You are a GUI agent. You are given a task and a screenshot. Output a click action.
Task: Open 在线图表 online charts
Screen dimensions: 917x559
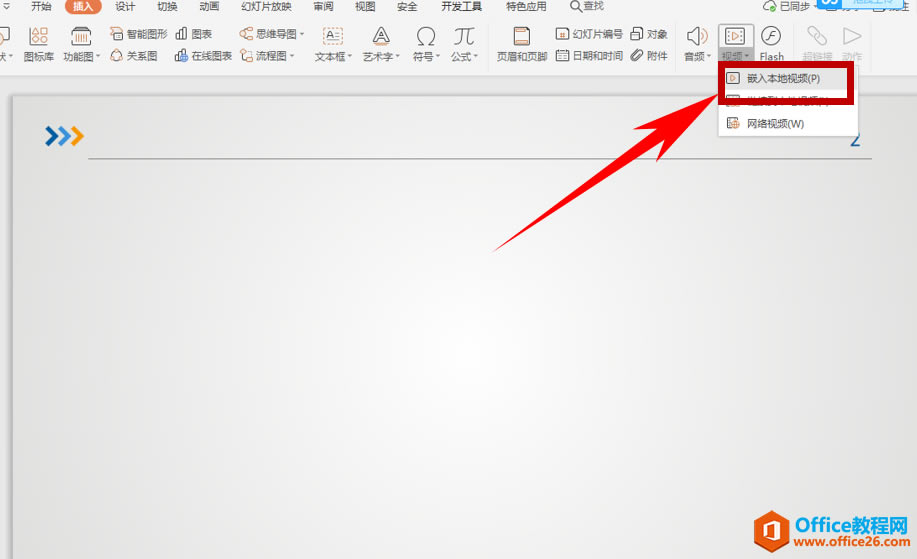coord(203,56)
